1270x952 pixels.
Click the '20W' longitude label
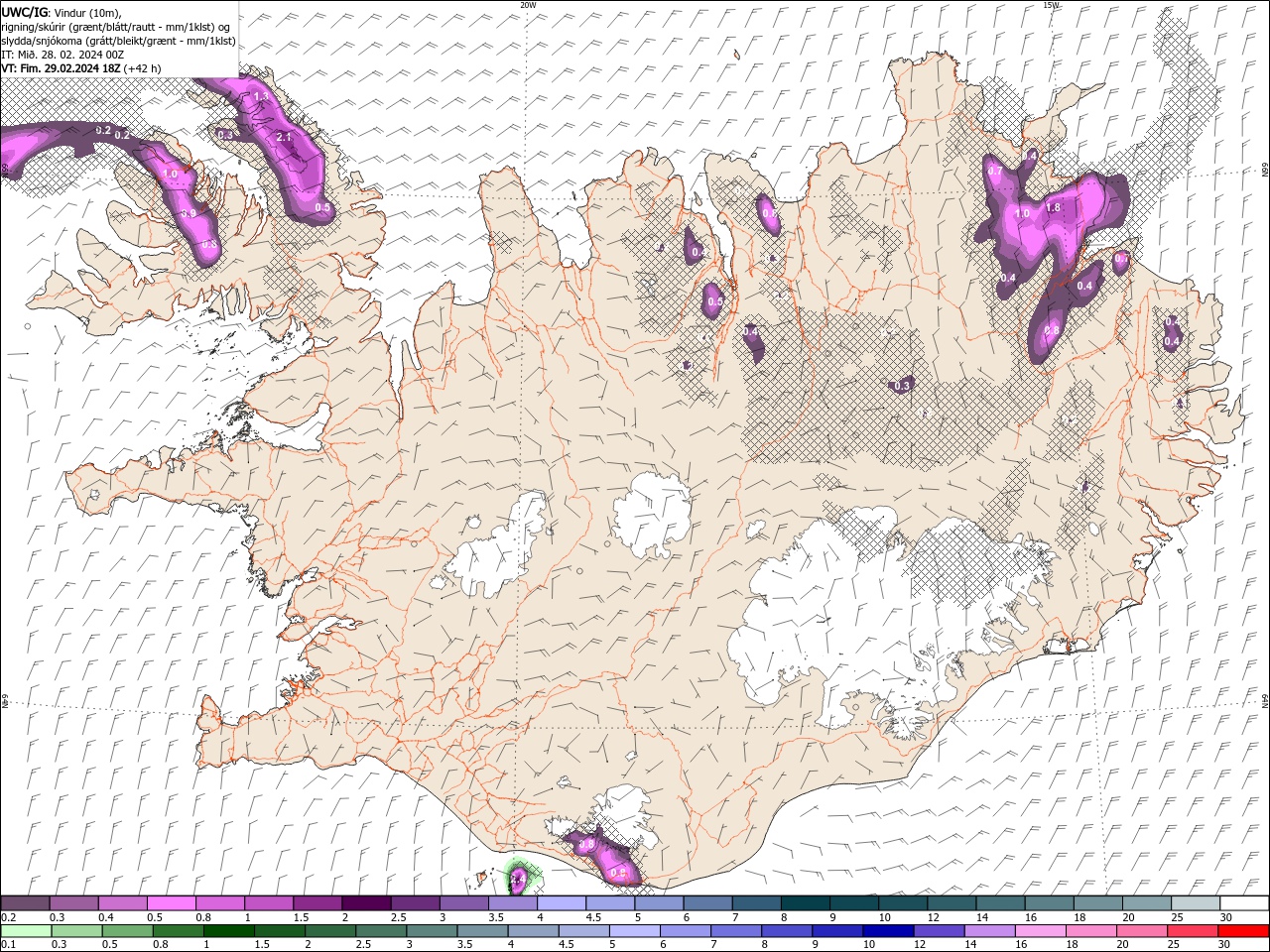point(528,5)
